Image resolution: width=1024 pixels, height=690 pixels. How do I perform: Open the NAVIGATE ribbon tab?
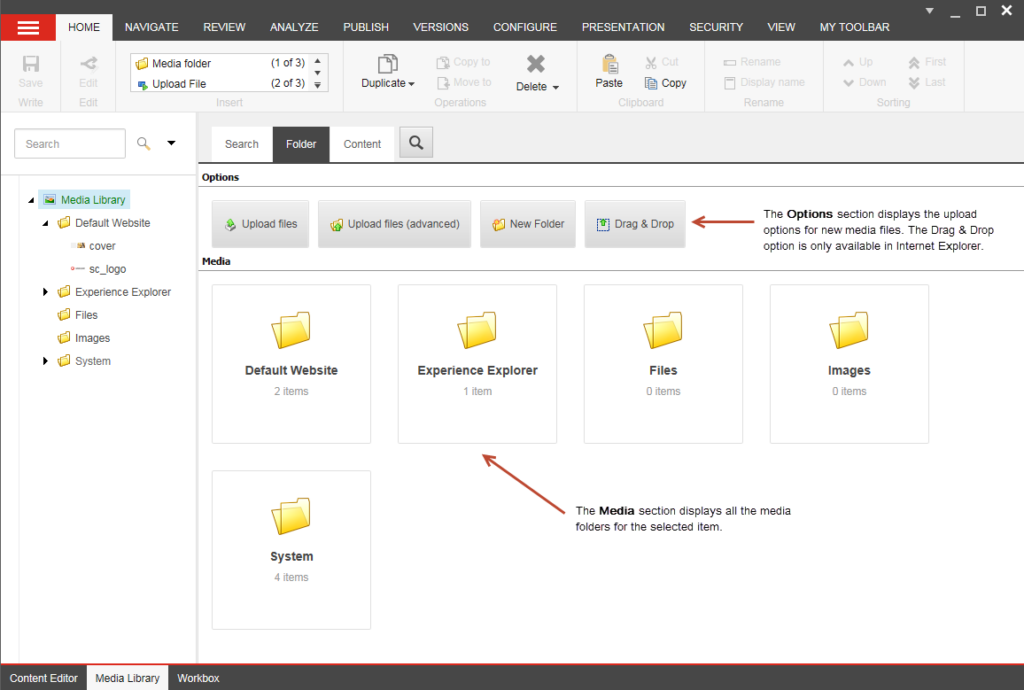[x=151, y=26]
